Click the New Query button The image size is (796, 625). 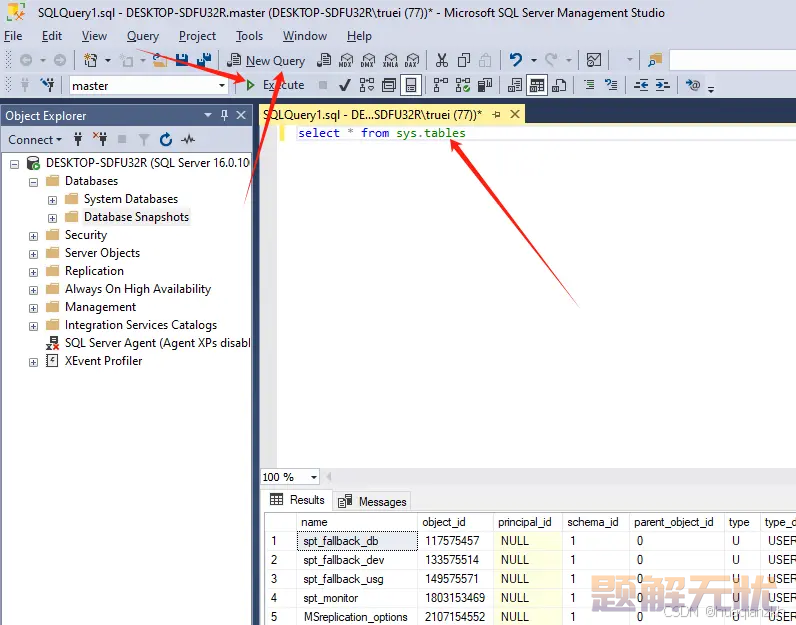(x=266, y=60)
